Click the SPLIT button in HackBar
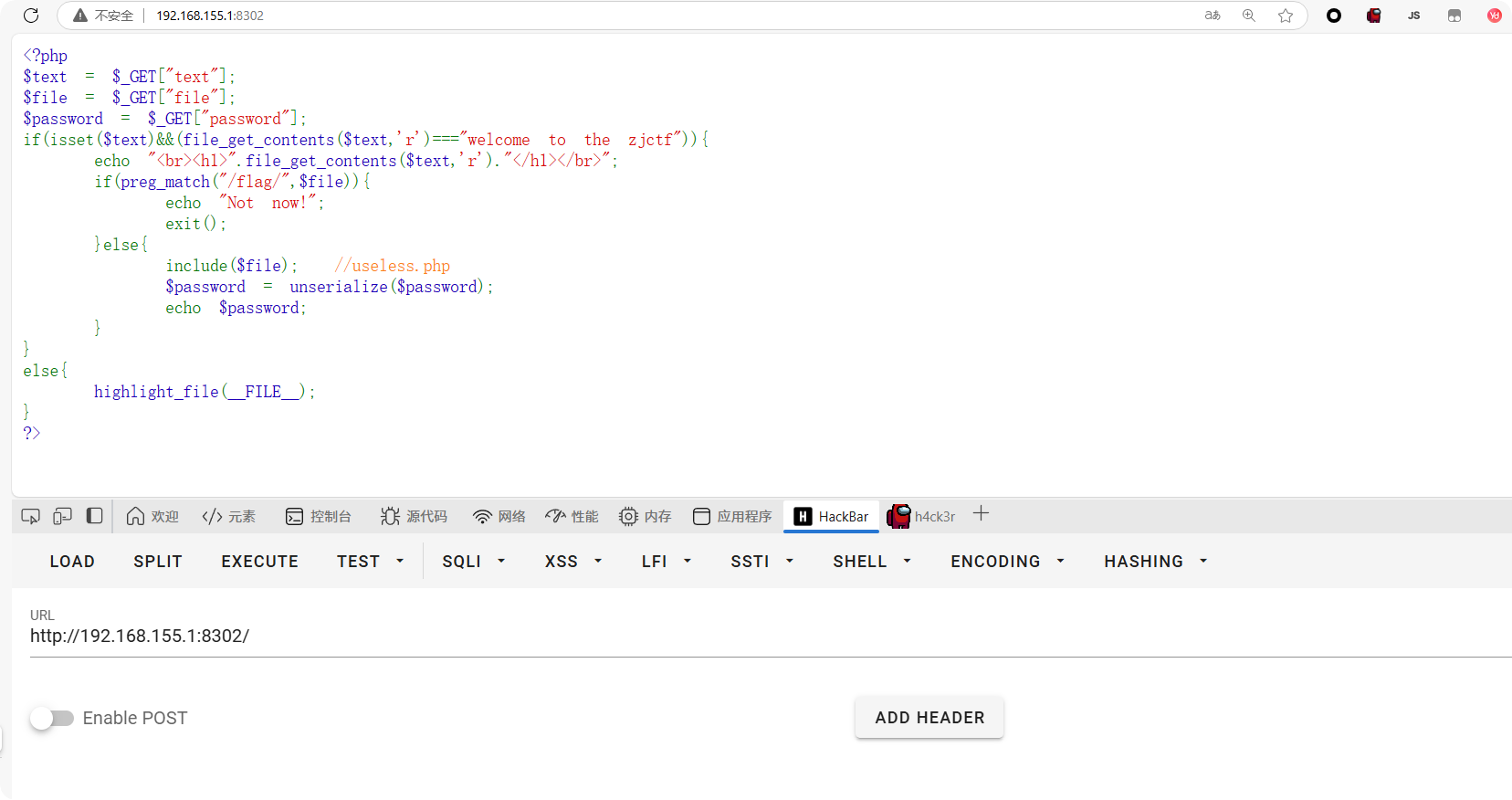Image resolution: width=1512 pixels, height=800 pixels. click(158, 562)
